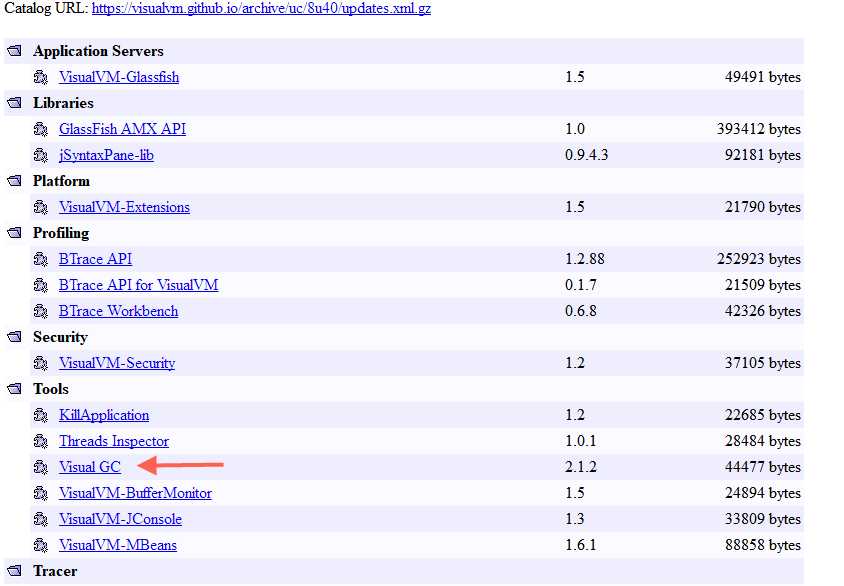Click the 22685 bytes size value
This screenshot has width=844, height=586.
pos(763,415)
